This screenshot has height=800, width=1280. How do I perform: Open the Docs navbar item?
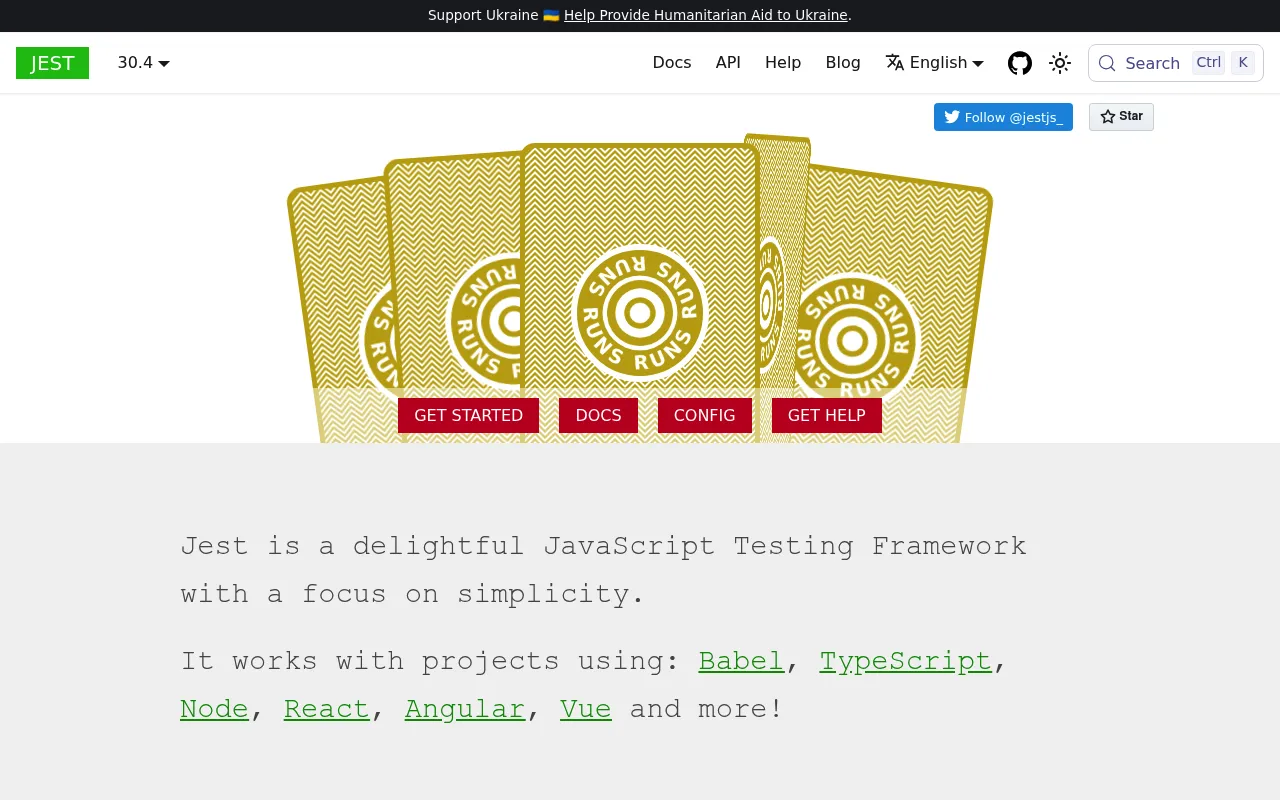coord(672,63)
